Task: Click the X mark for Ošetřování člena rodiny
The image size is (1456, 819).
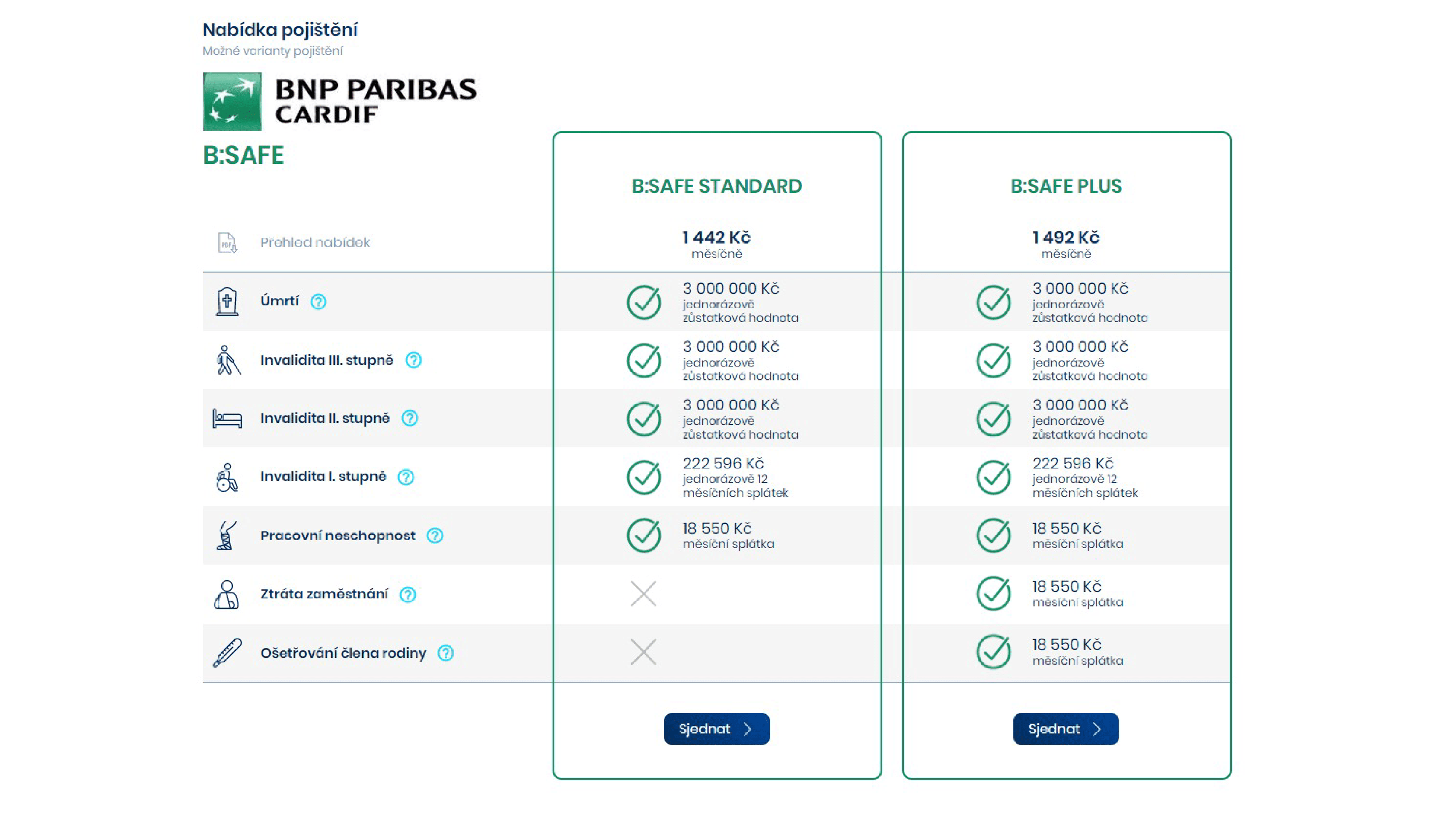Action: tap(643, 652)
